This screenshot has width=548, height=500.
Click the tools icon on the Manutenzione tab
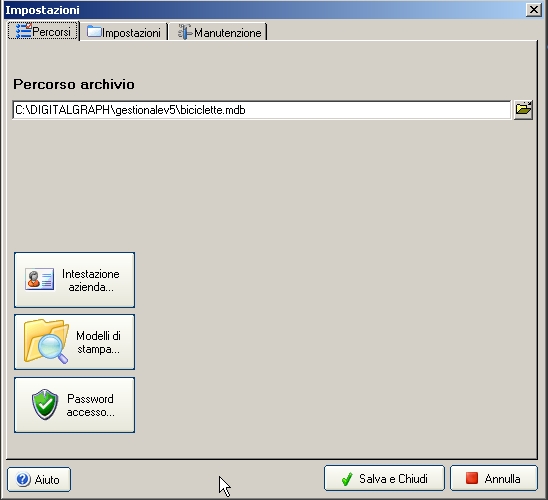185,31
